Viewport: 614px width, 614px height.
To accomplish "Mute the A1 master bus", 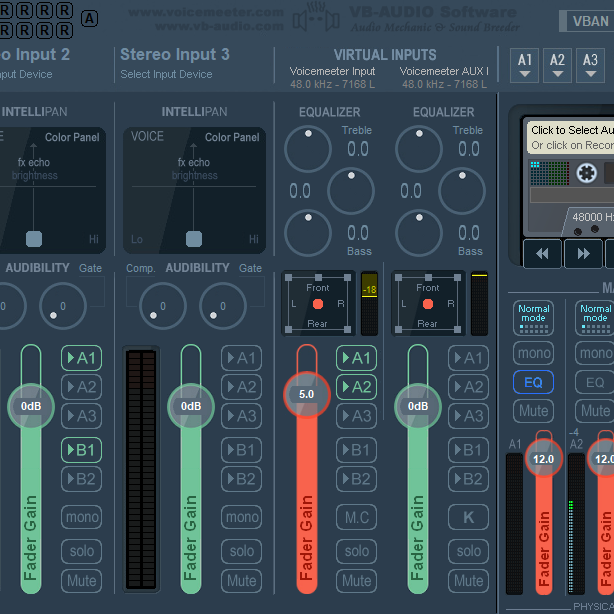I will (x=533, y=411).
